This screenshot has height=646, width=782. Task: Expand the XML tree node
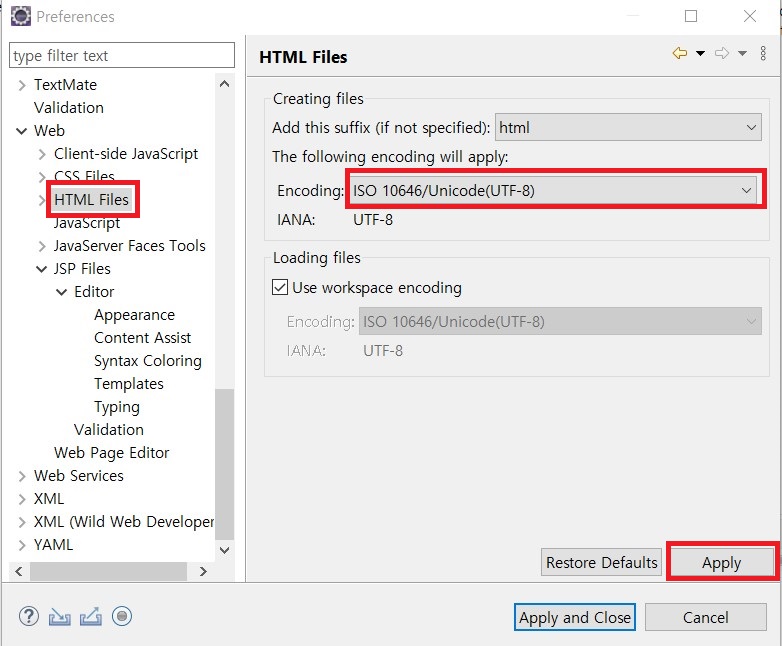[x=21, y=499]
